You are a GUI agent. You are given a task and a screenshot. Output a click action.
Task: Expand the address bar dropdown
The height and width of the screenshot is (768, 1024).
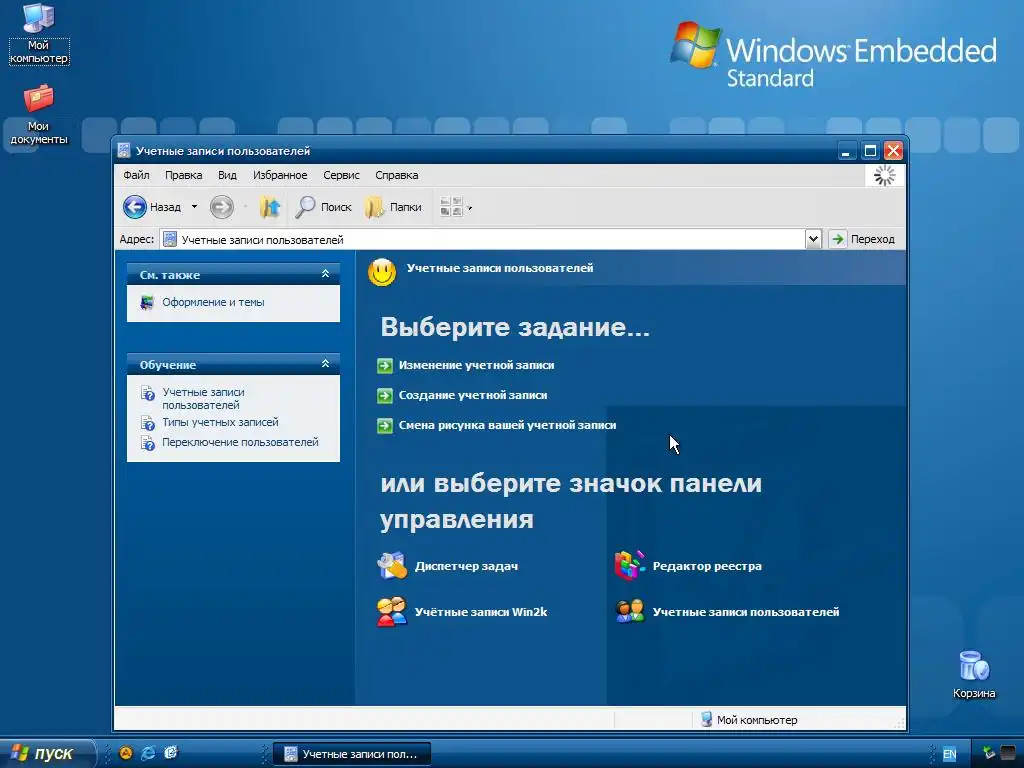(813, 239)
